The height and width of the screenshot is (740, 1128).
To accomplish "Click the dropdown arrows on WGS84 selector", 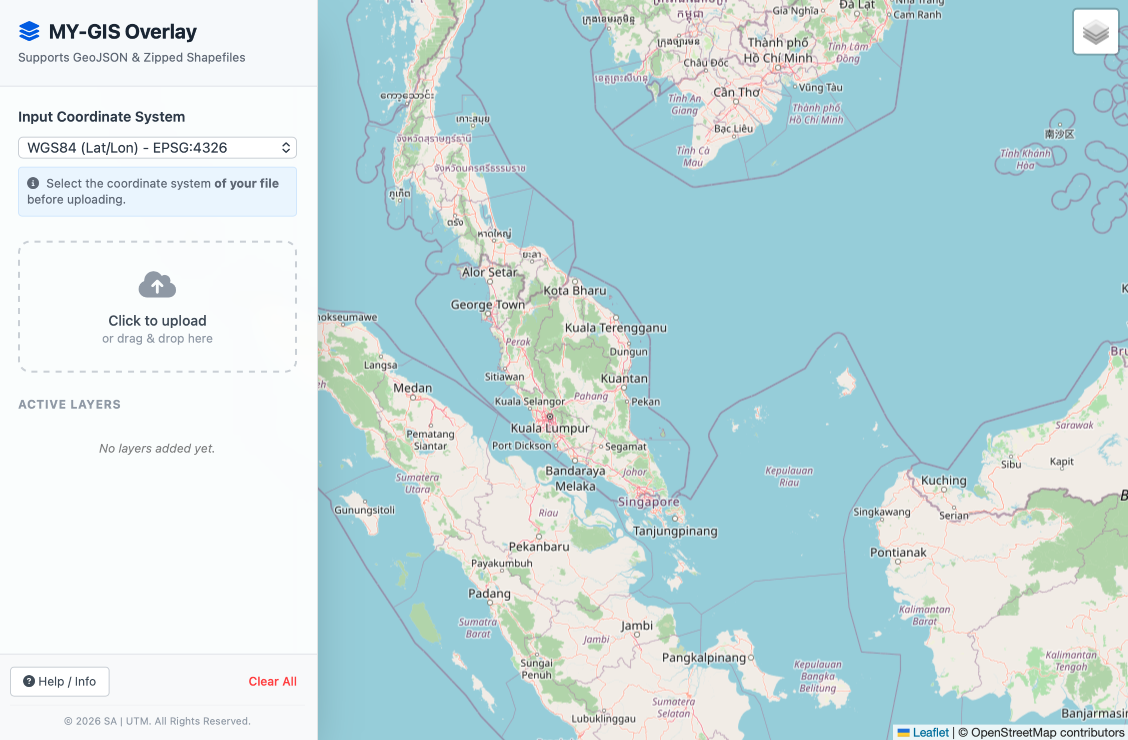I will 286,148.
